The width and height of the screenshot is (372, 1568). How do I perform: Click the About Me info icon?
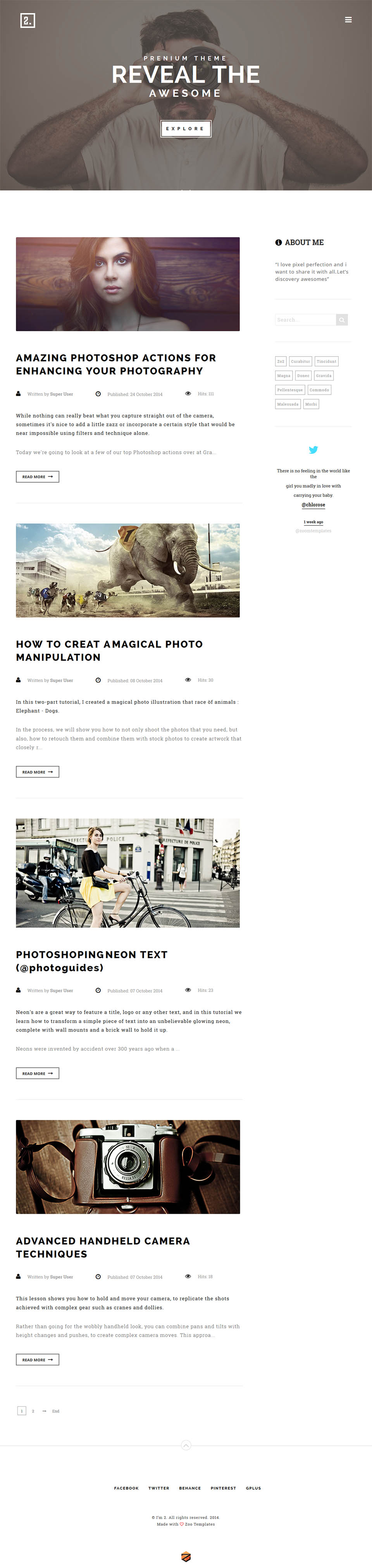278,242
